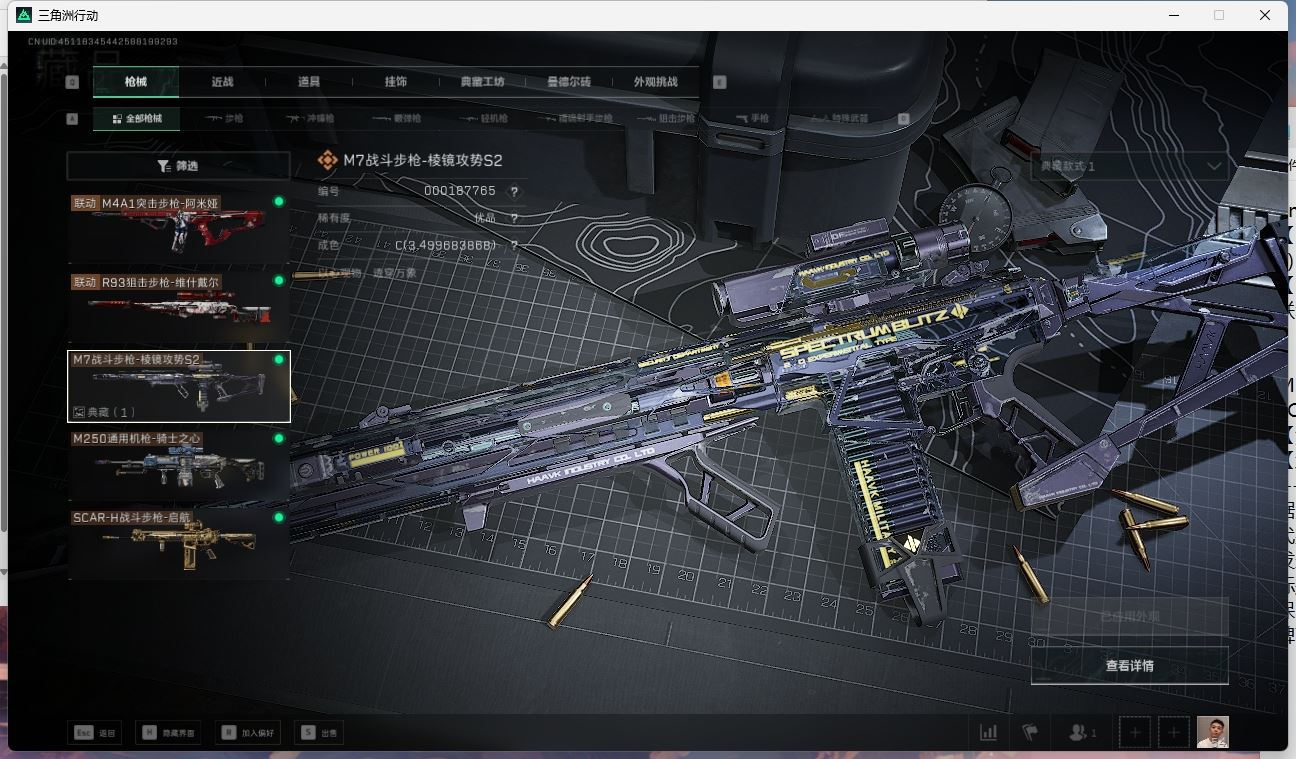
Task: Click the 隐藏界面 hide interface button
Action: click(x=170, y=733)
